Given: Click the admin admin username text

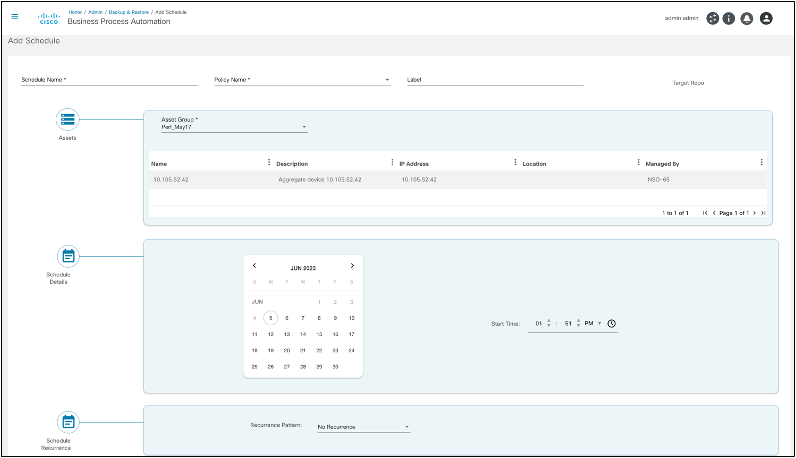Looking at the screenshot, I should coord(681,18).
